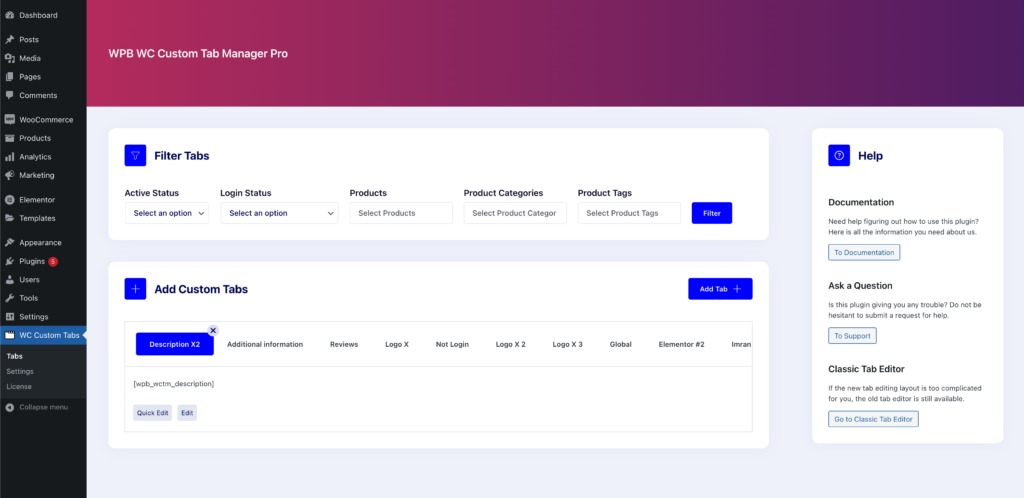Click the Analytics bar chart icon
Screen dimensions: 1024x498
[x=9, y=157]
